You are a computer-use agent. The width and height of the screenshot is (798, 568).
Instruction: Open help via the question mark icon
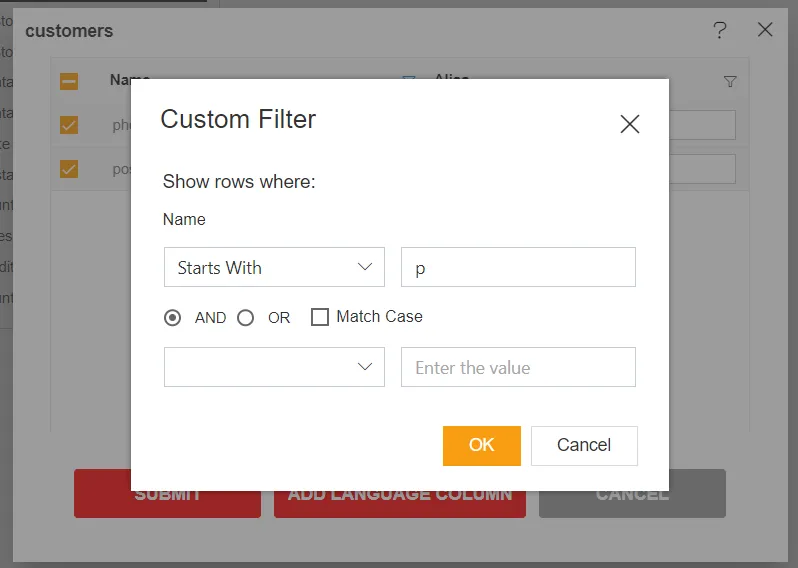(x=719, y=30)
